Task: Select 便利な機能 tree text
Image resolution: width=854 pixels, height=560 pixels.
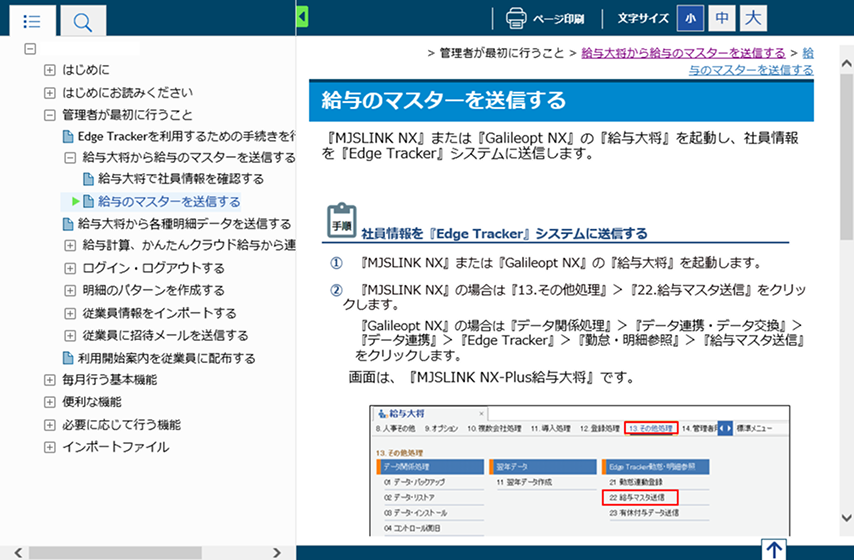Action: (92, 402)
